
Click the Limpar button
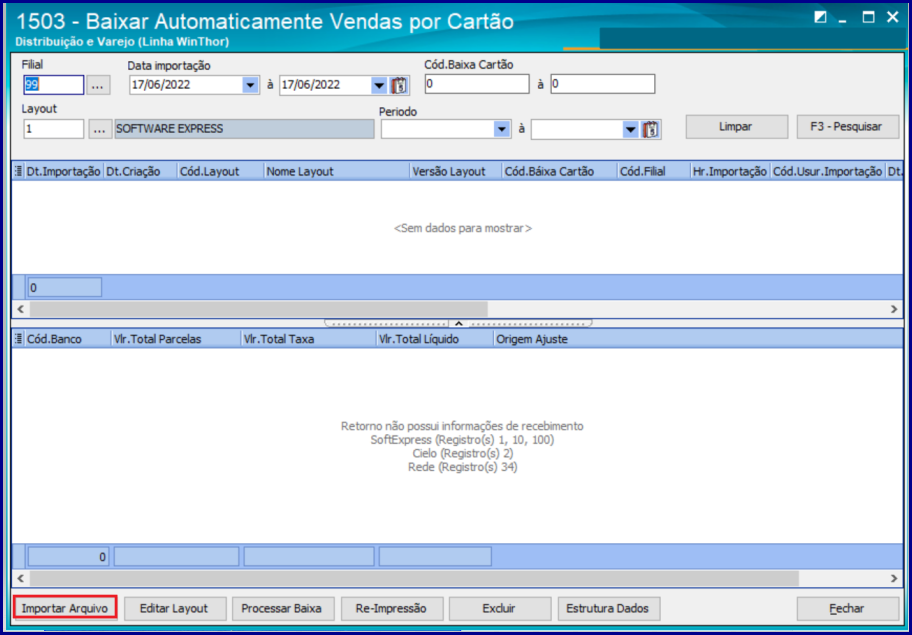735,127
